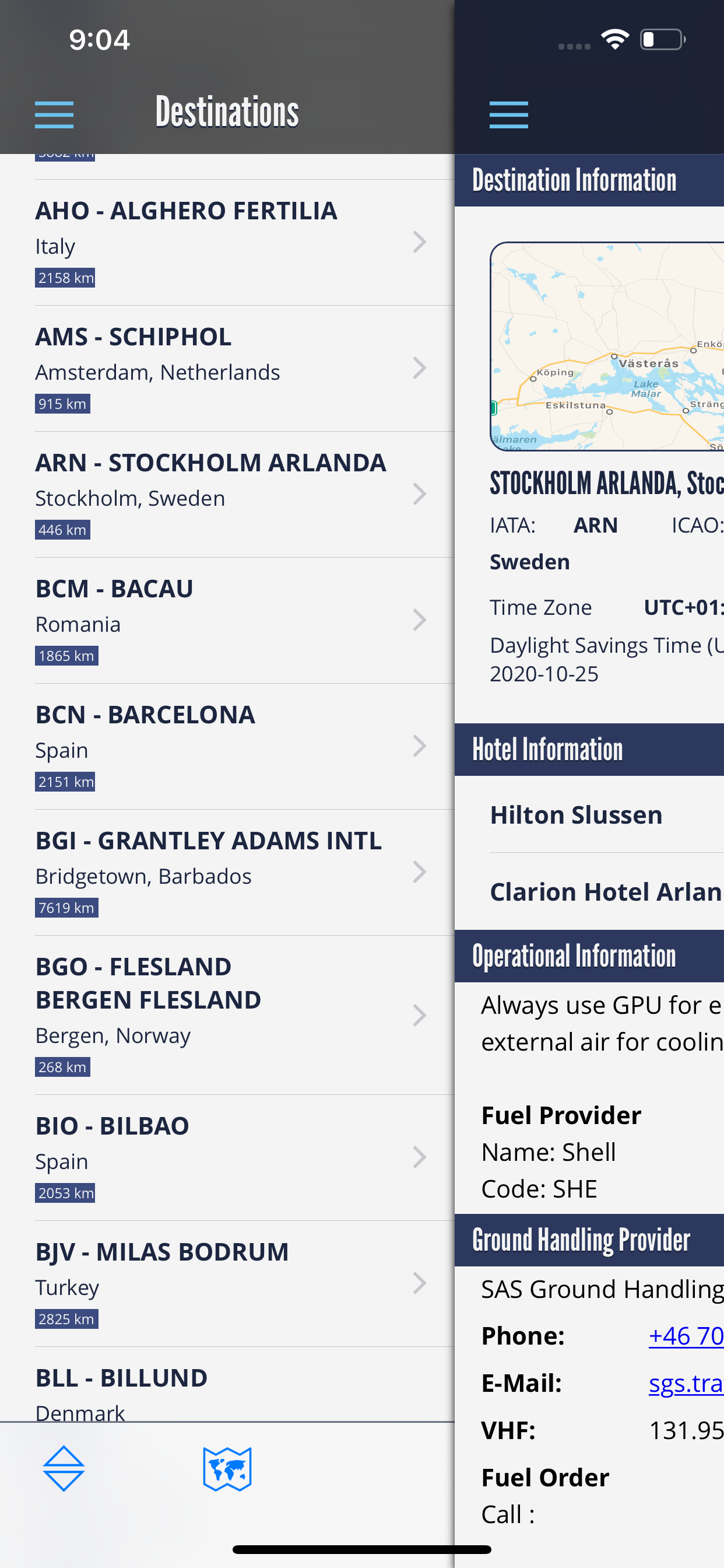Viewport: 724px width, 1568px height.
Task: Tap the battery indicator icon
Action: click(663, 40)
